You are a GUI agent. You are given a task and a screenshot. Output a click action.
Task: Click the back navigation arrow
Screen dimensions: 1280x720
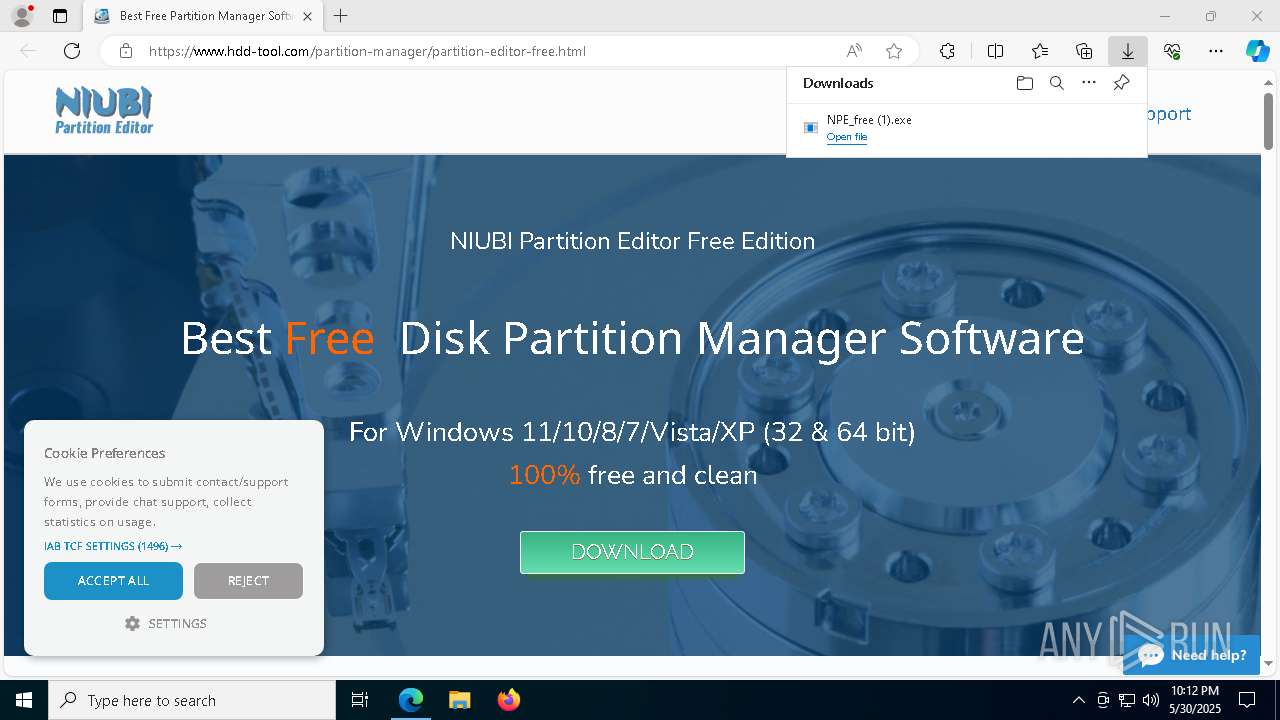pos(28,51)
